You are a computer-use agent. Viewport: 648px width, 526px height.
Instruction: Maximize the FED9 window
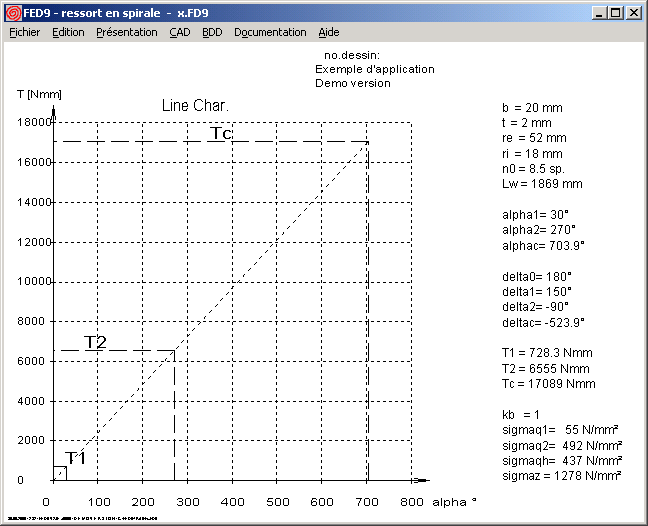[615, 13]
